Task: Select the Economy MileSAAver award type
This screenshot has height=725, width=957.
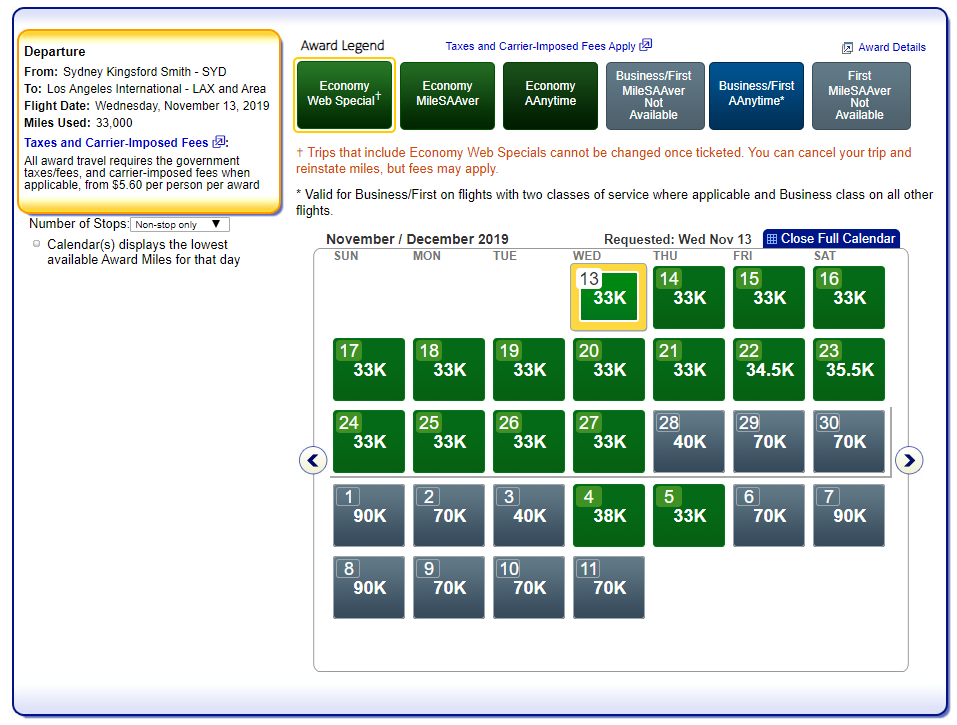Action: (447, 95)
